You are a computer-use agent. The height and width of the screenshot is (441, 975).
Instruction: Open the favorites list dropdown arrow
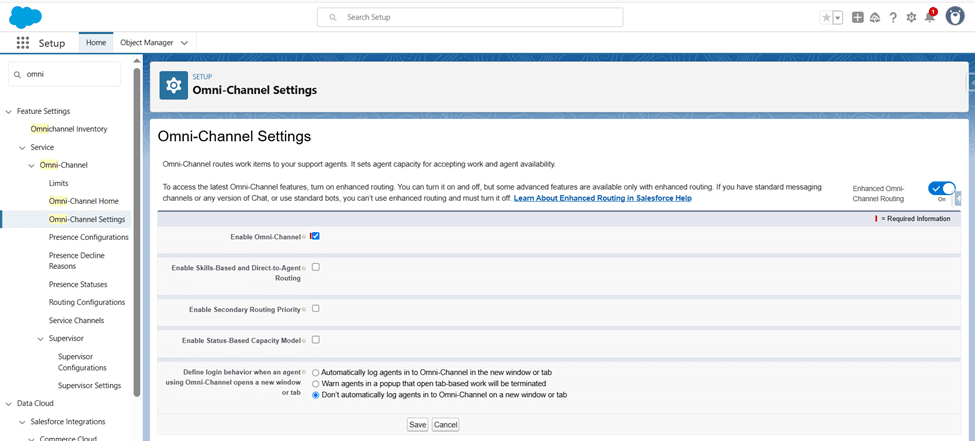pos(838,18)
